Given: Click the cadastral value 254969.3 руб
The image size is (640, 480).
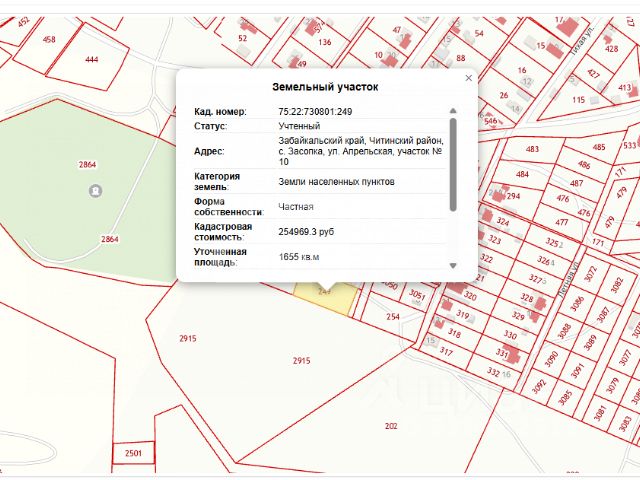Looking at the screenshot, I should tap(306, 232).
